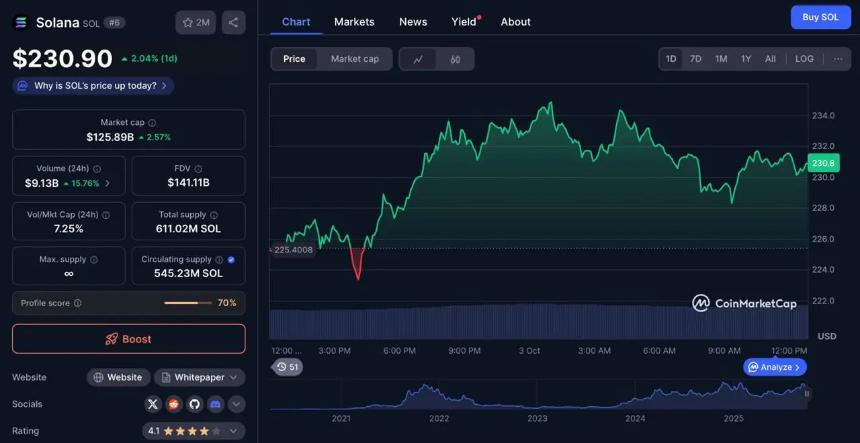
Task: Click the Buy SOL button
Action: tap(820, 17)
